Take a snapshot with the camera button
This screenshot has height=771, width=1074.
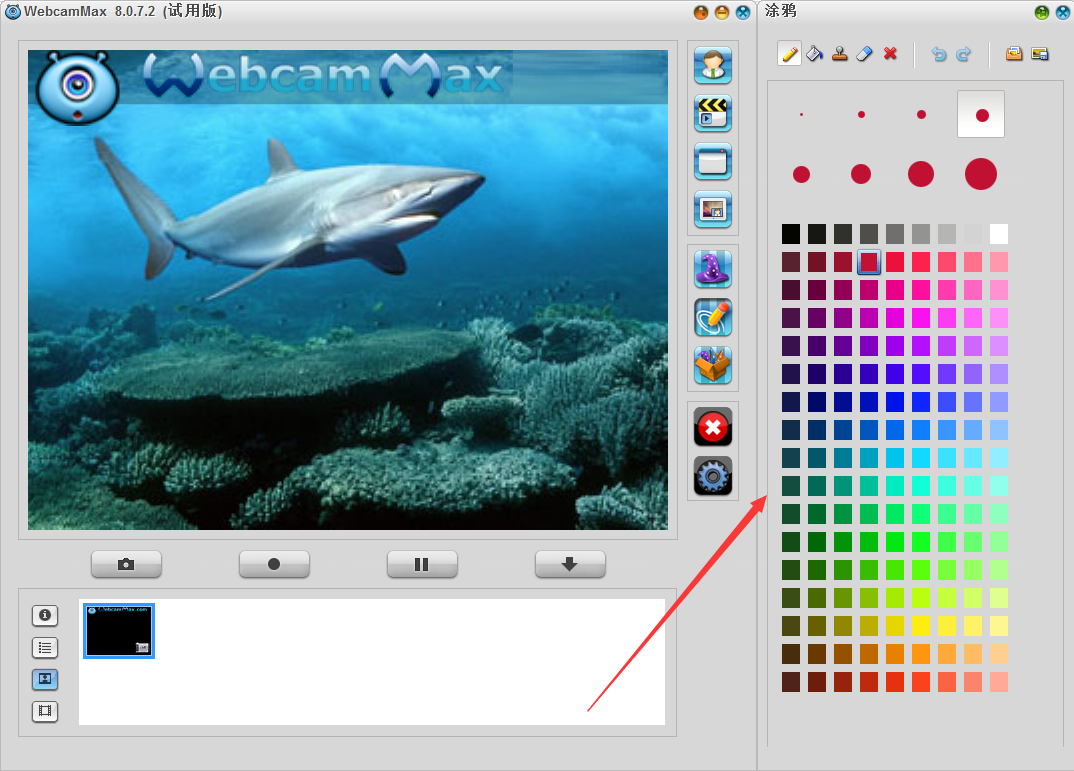[x=126, y=564]
